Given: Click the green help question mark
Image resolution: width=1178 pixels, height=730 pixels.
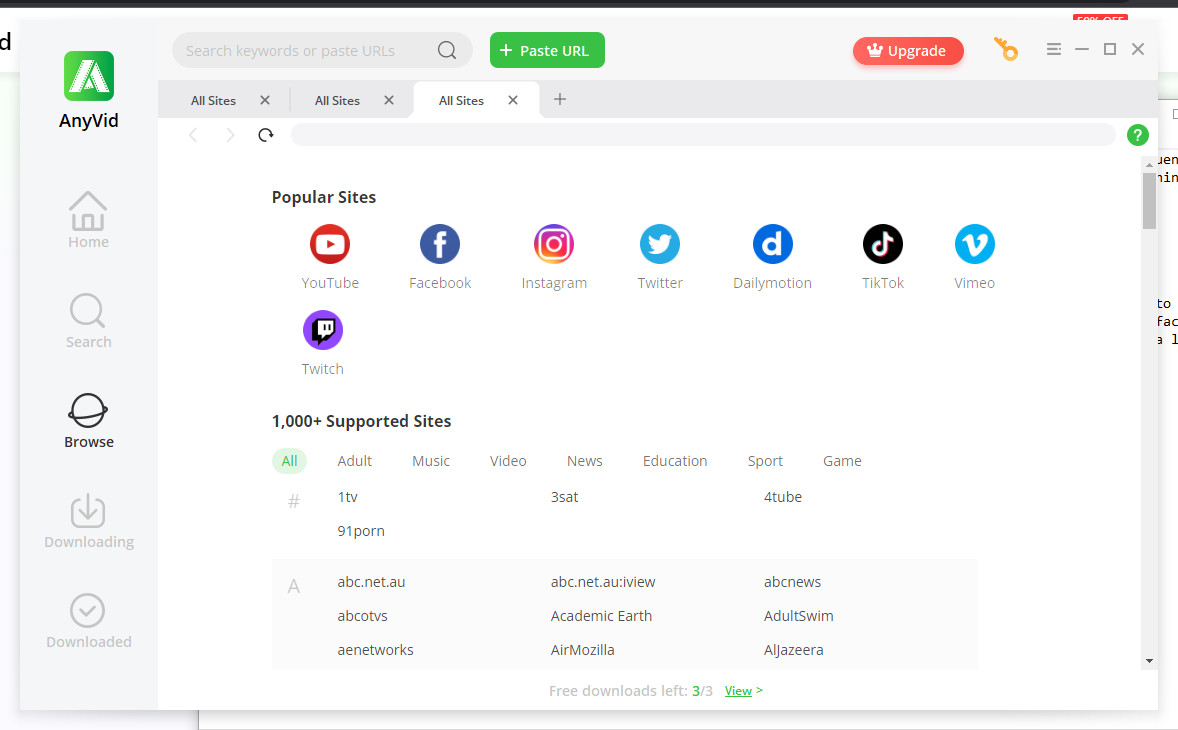Looking at the screenshot, I should coord(1137,135).
